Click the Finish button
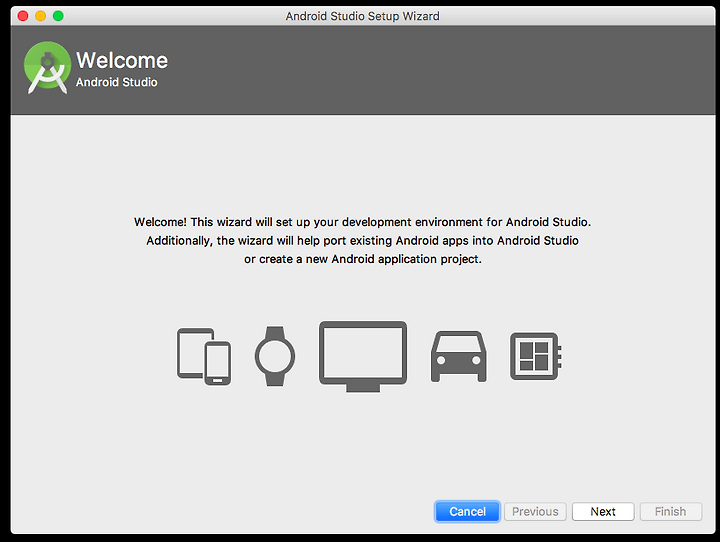 tap(670, 511)
